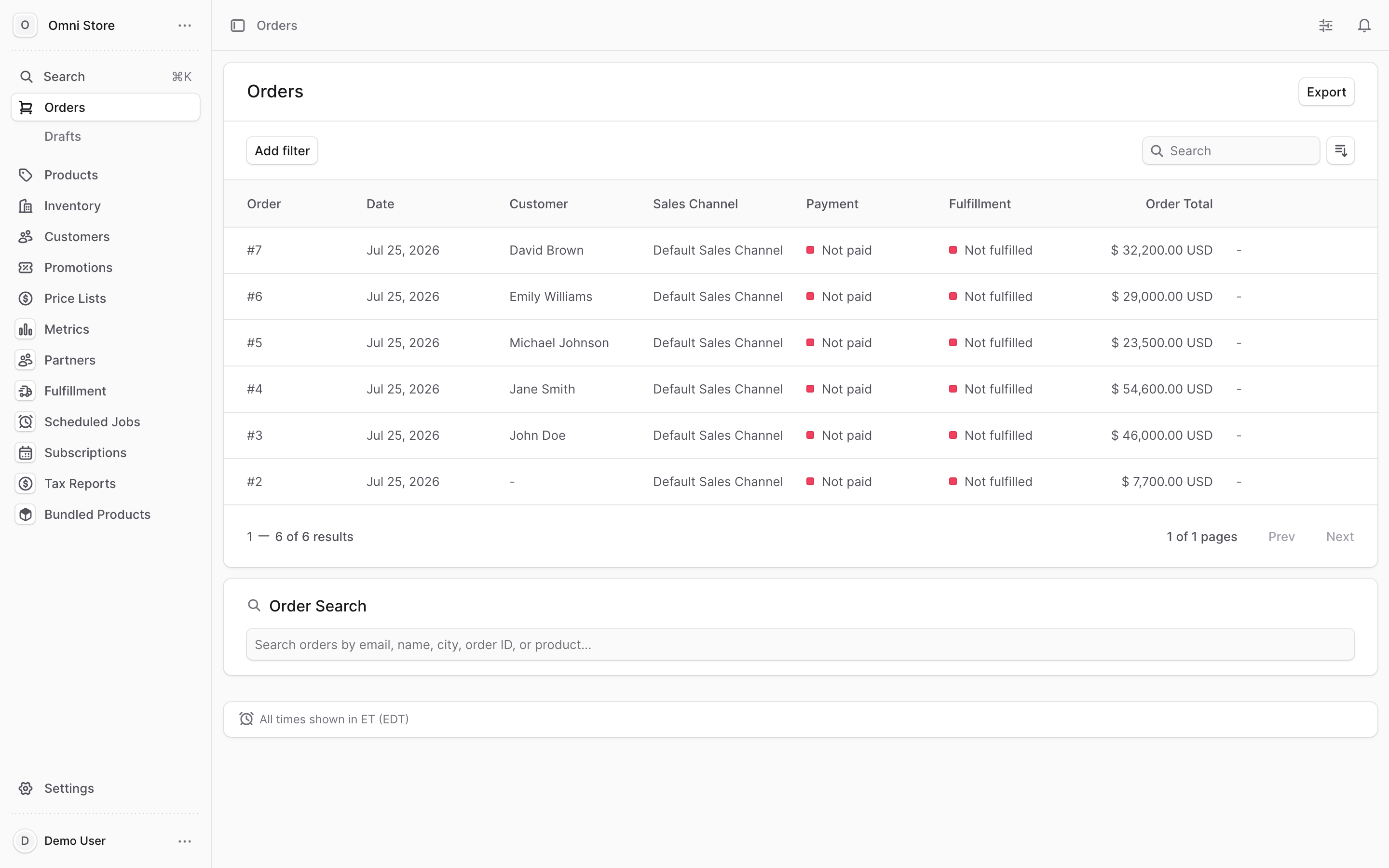The image size is (1389, 868).
Task: Open order #7 row
Action: tap(800, 250)
